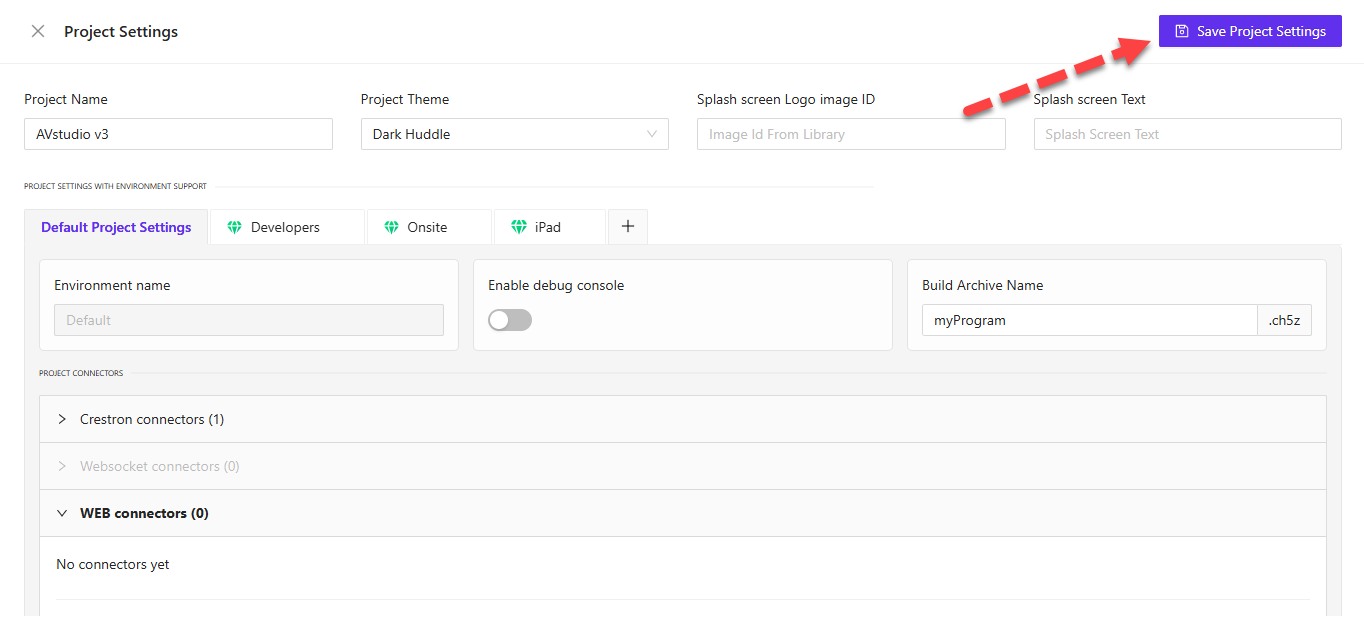Click the Project Name field showing AVstudio v3
The width and height of the screenshot is (1364, 640).
pyautogui.click(x=178, y=133)
